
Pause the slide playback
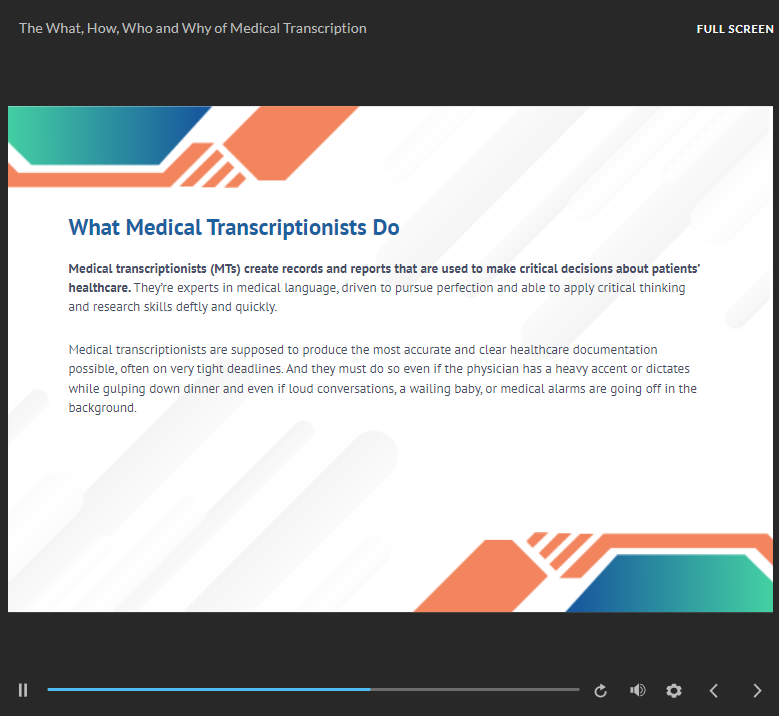pyautogui.click(x=23, y=690)
